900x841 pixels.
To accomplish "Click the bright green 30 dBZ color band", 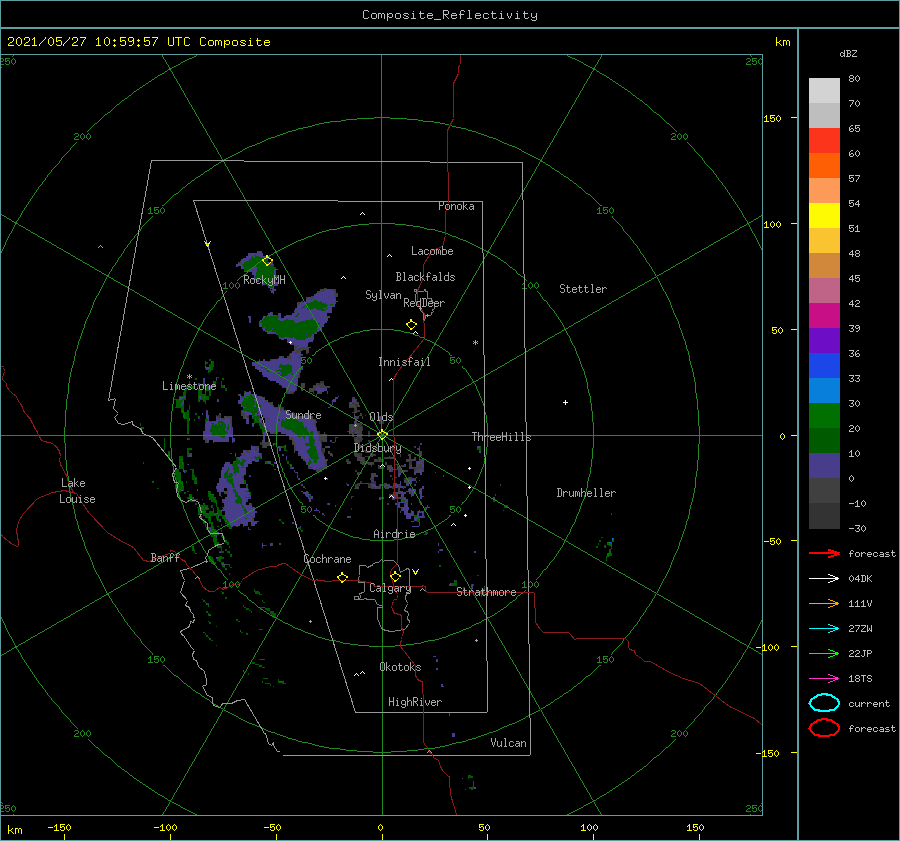I will [824, 415].
